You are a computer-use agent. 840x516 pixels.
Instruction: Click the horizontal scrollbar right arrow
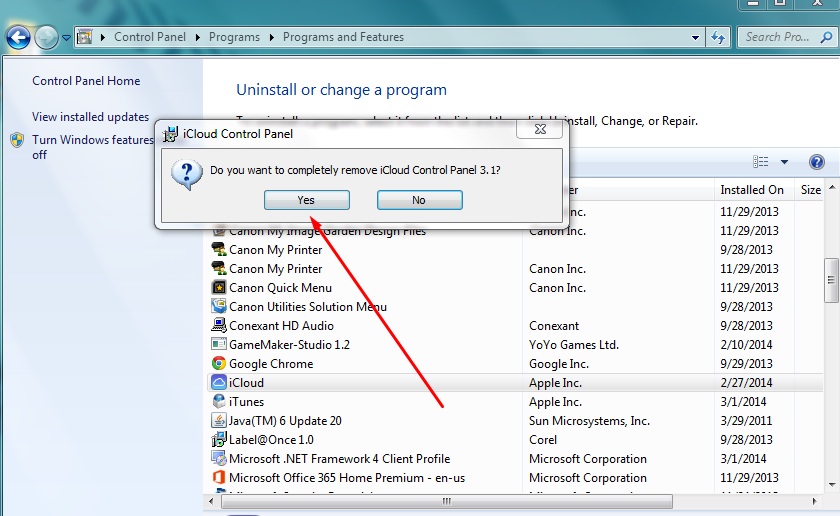click(815, 502)
